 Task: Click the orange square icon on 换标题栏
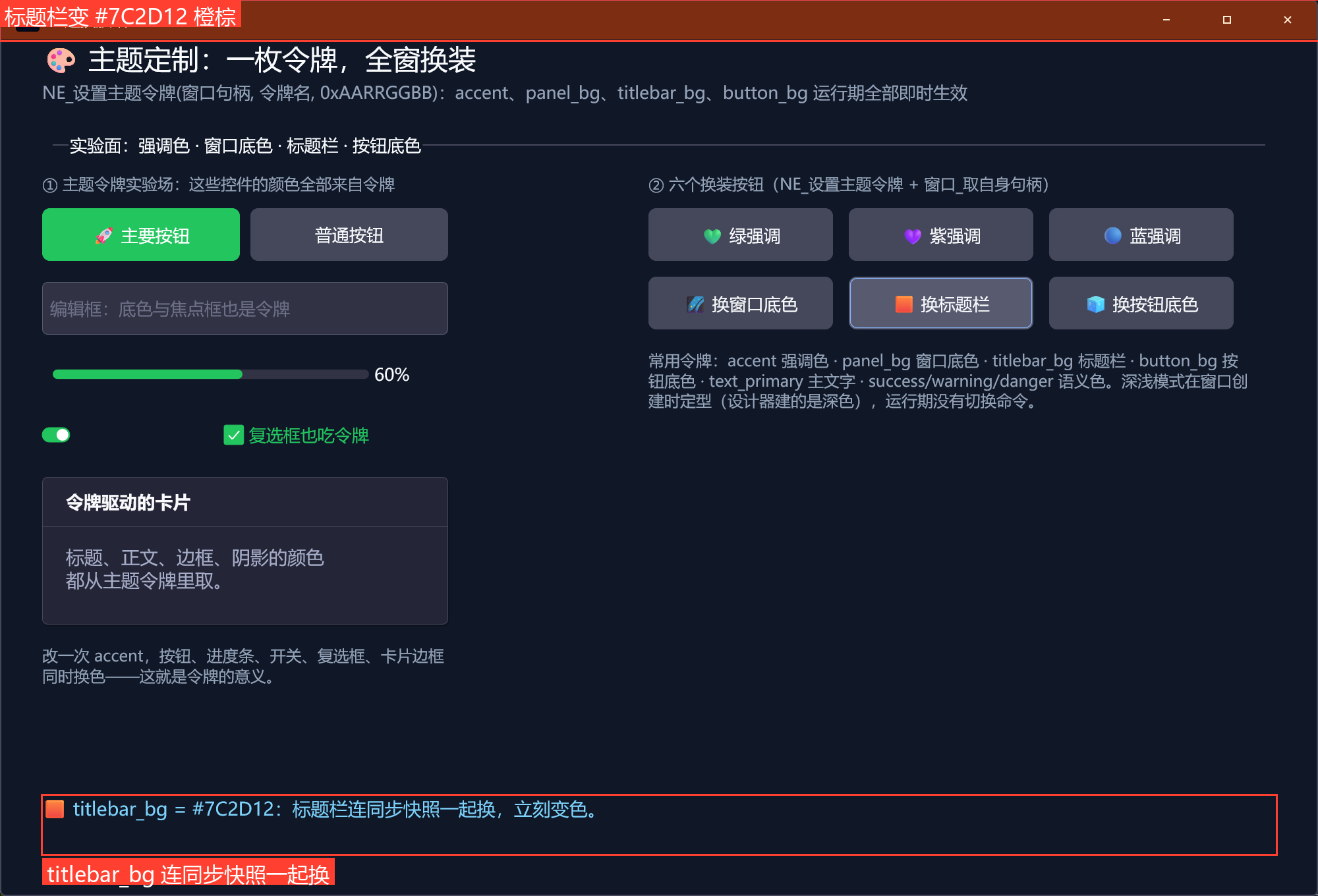[904, 304]
